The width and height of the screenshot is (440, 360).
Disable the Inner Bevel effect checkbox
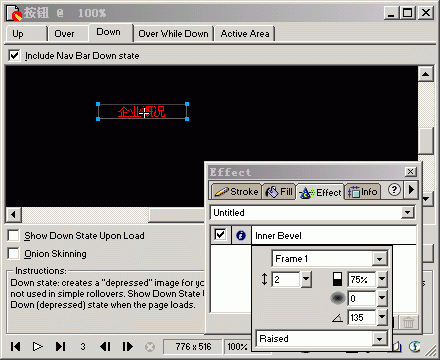(220, 235)
